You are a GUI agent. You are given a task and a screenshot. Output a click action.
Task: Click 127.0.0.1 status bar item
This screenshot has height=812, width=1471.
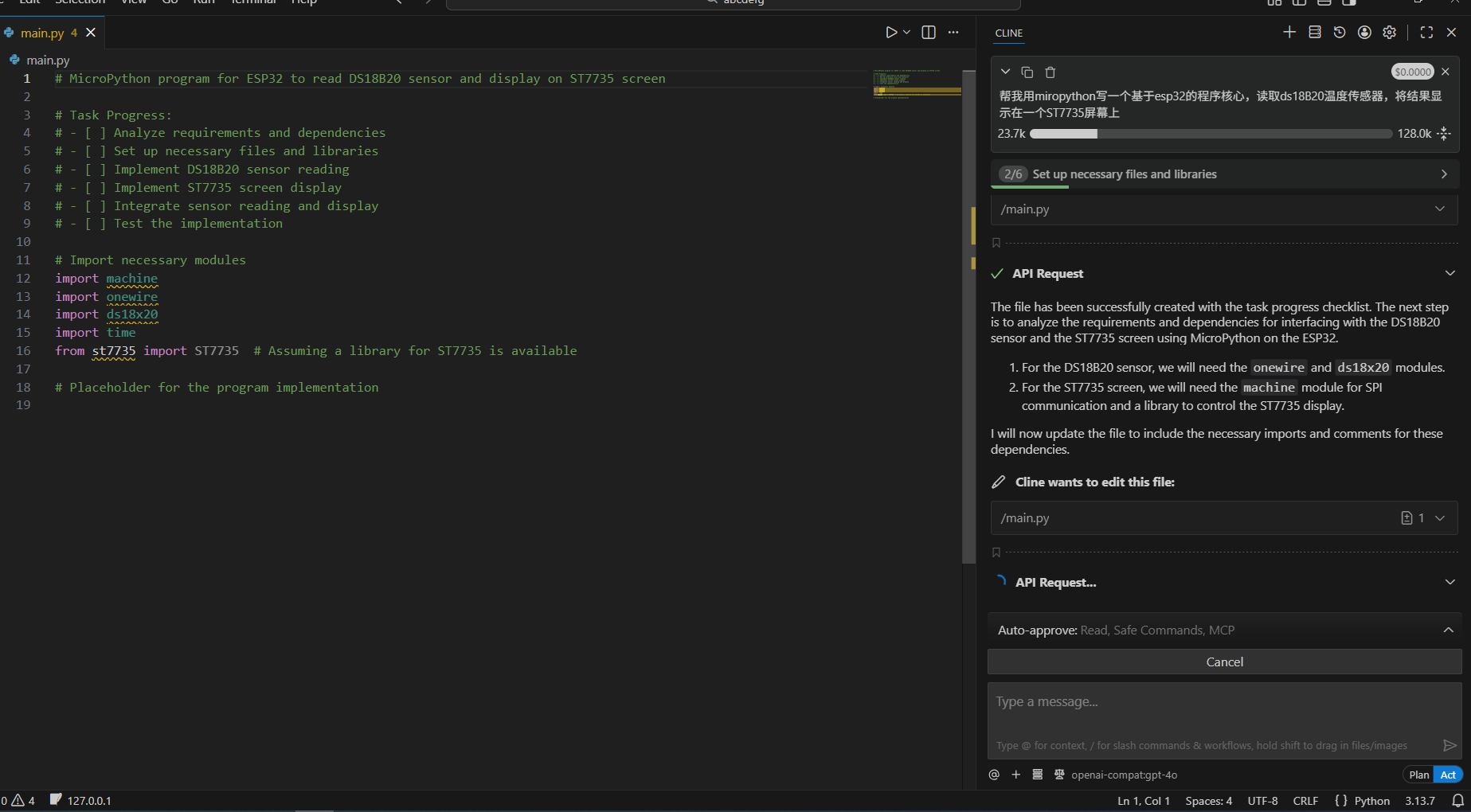pyautogui.click(x=80, y=800)
